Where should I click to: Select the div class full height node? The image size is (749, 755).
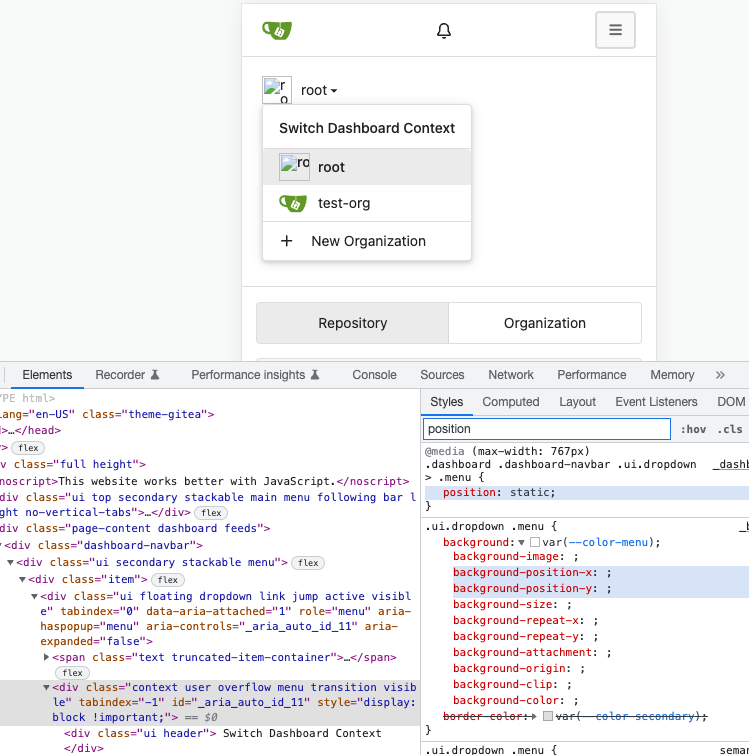(73, 464)
